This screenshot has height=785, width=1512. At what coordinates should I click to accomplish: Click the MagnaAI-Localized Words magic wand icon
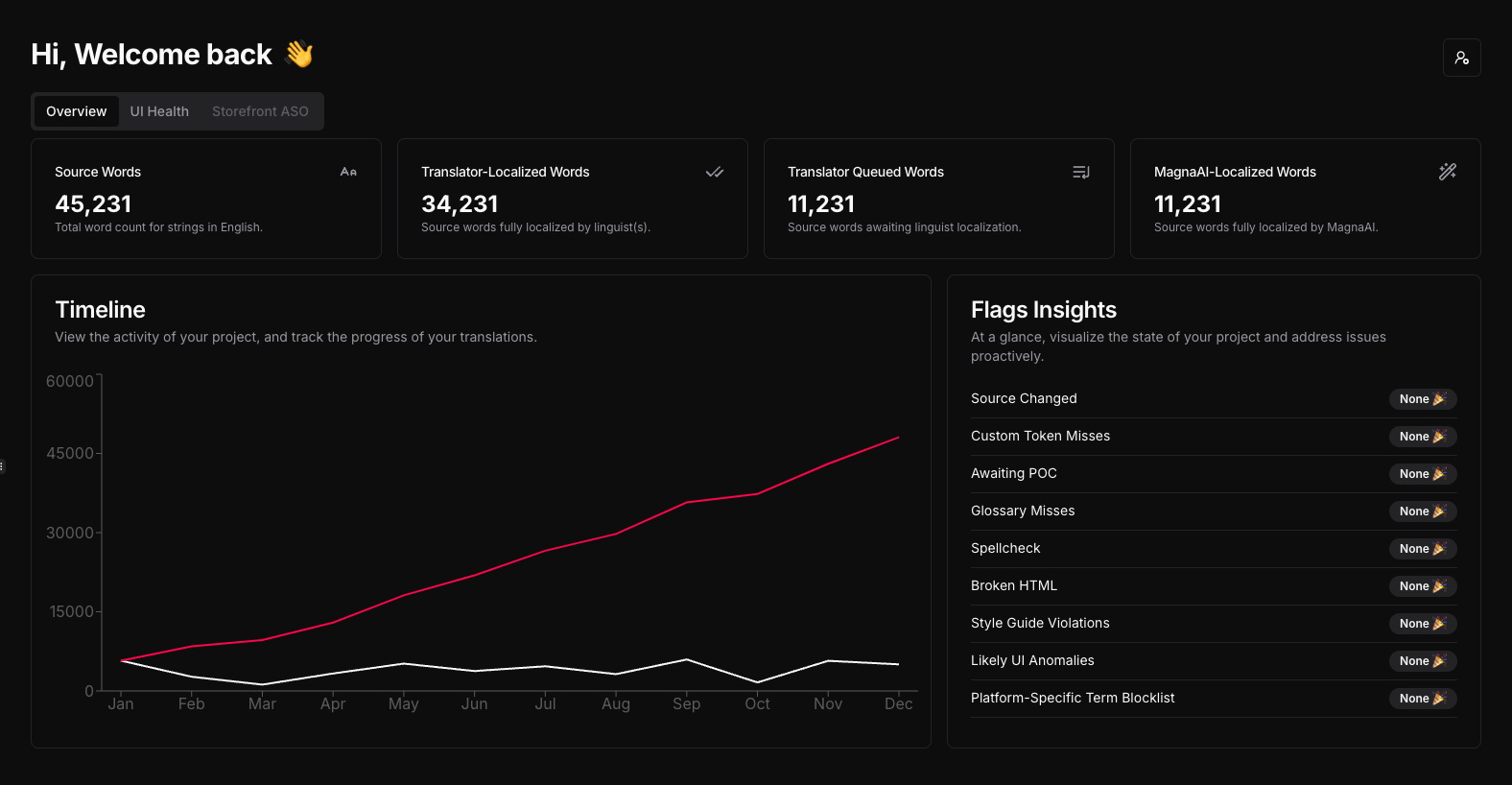1448,172
